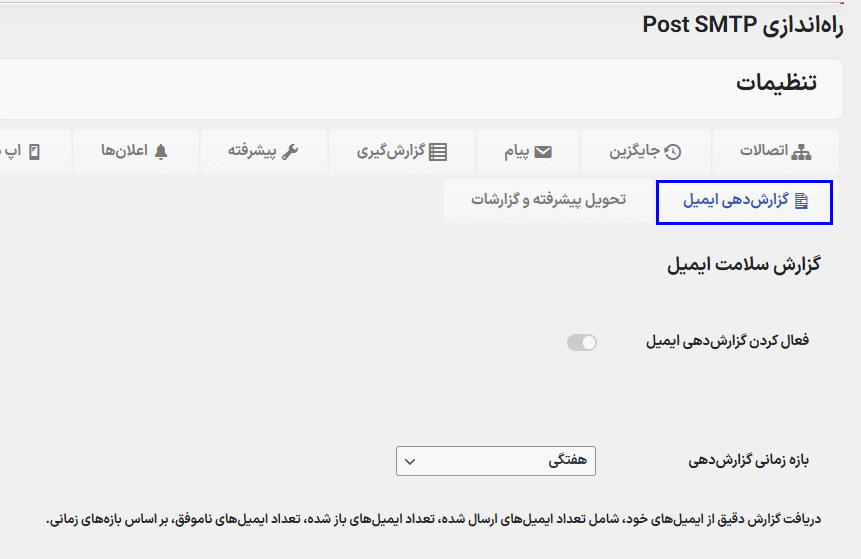This screenshot has width=861, height=559.
Task: Click the history clock icon beside جایگزین
Action: pos(673,152)
